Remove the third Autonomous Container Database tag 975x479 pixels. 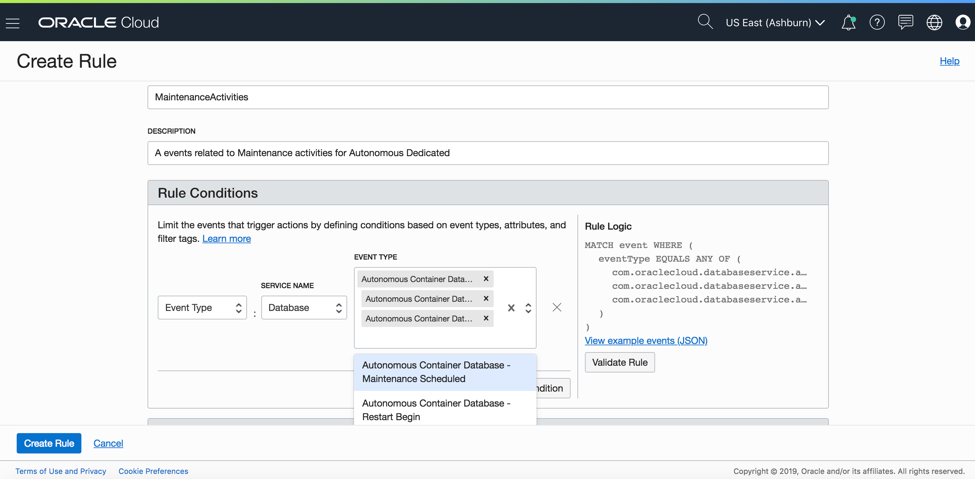click(486, 319)
